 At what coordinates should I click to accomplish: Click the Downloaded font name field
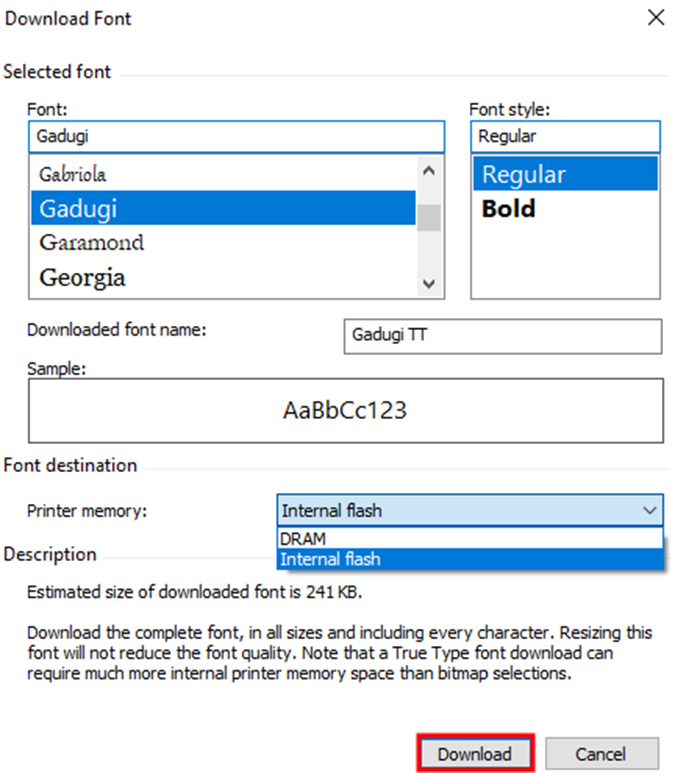click(x=501, y=336)
